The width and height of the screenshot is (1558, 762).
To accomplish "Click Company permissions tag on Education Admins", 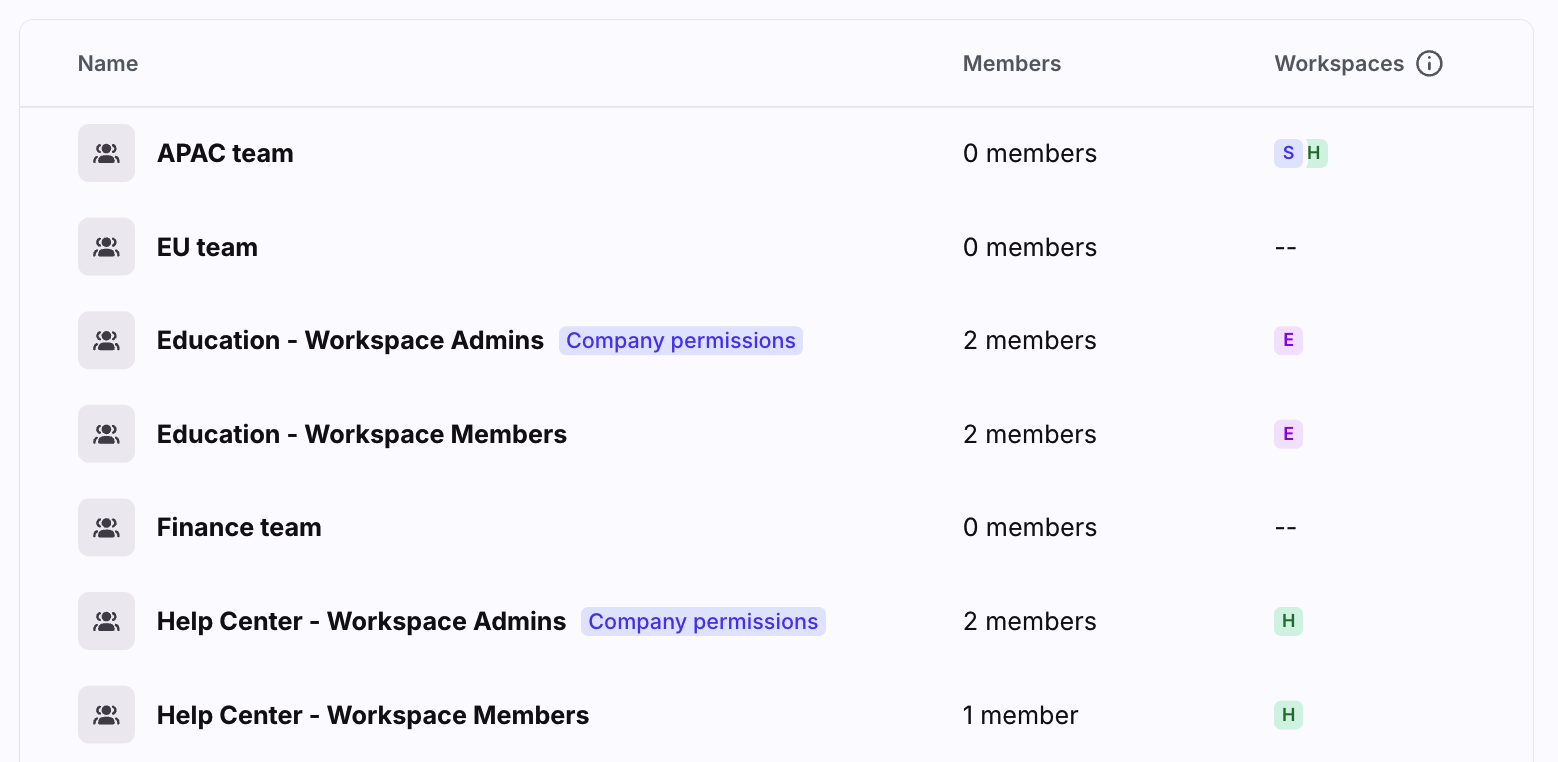I will tap(681, 340).
